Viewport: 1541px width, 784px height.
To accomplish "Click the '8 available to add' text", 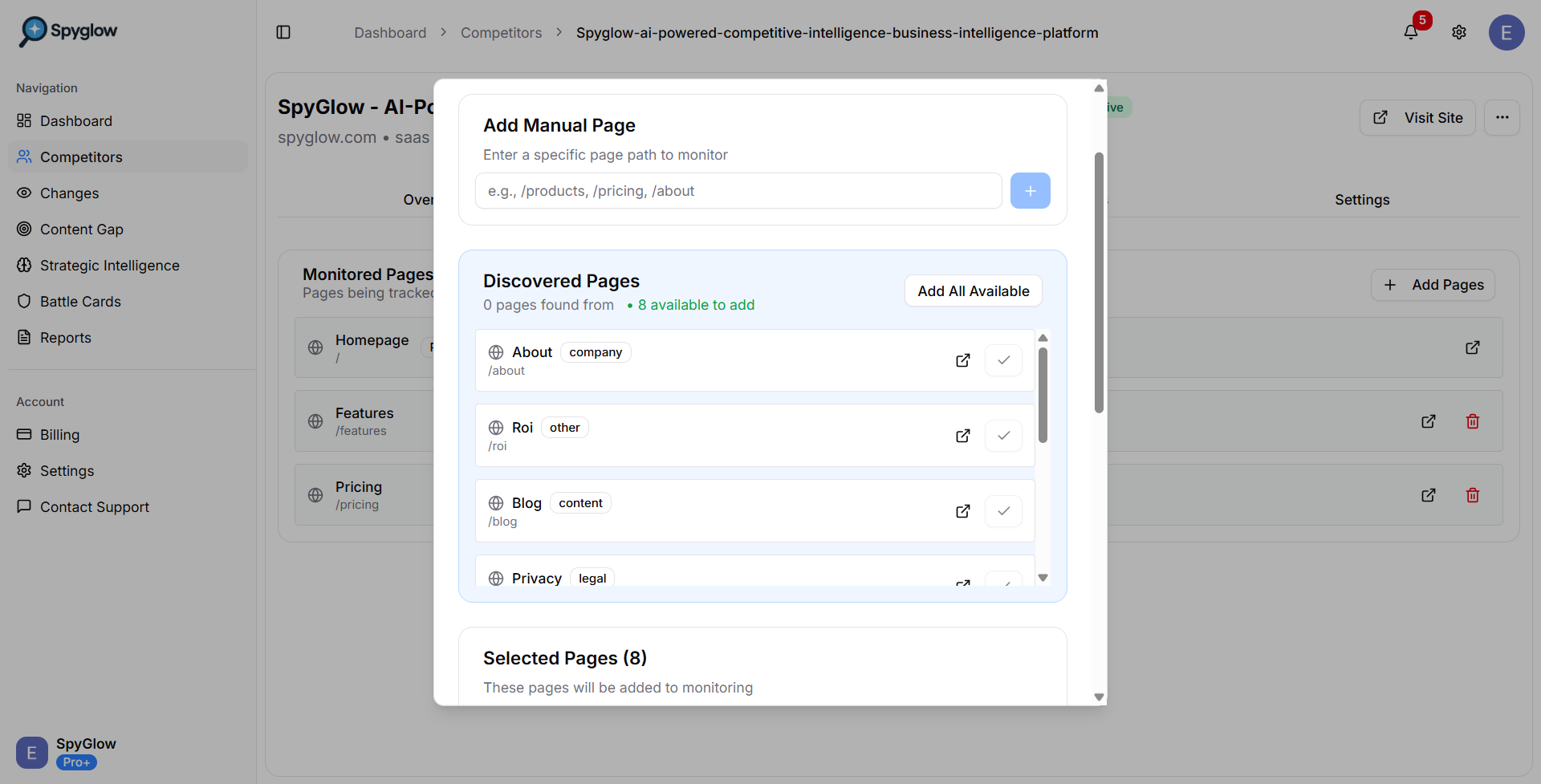I will pos(696,305).
